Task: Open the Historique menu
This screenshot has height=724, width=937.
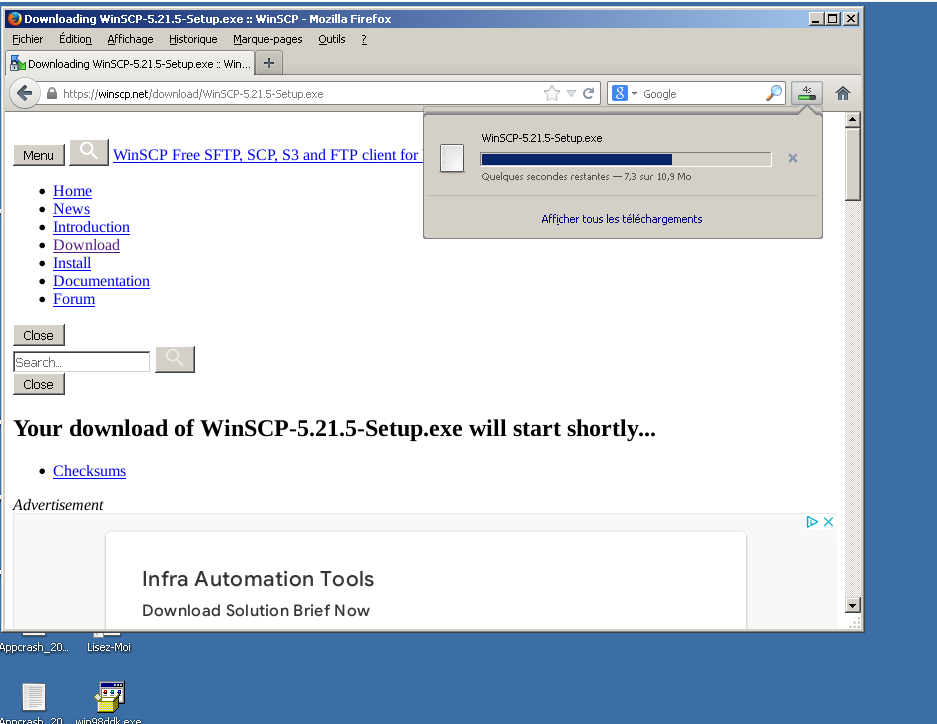Action: point(193,39)
